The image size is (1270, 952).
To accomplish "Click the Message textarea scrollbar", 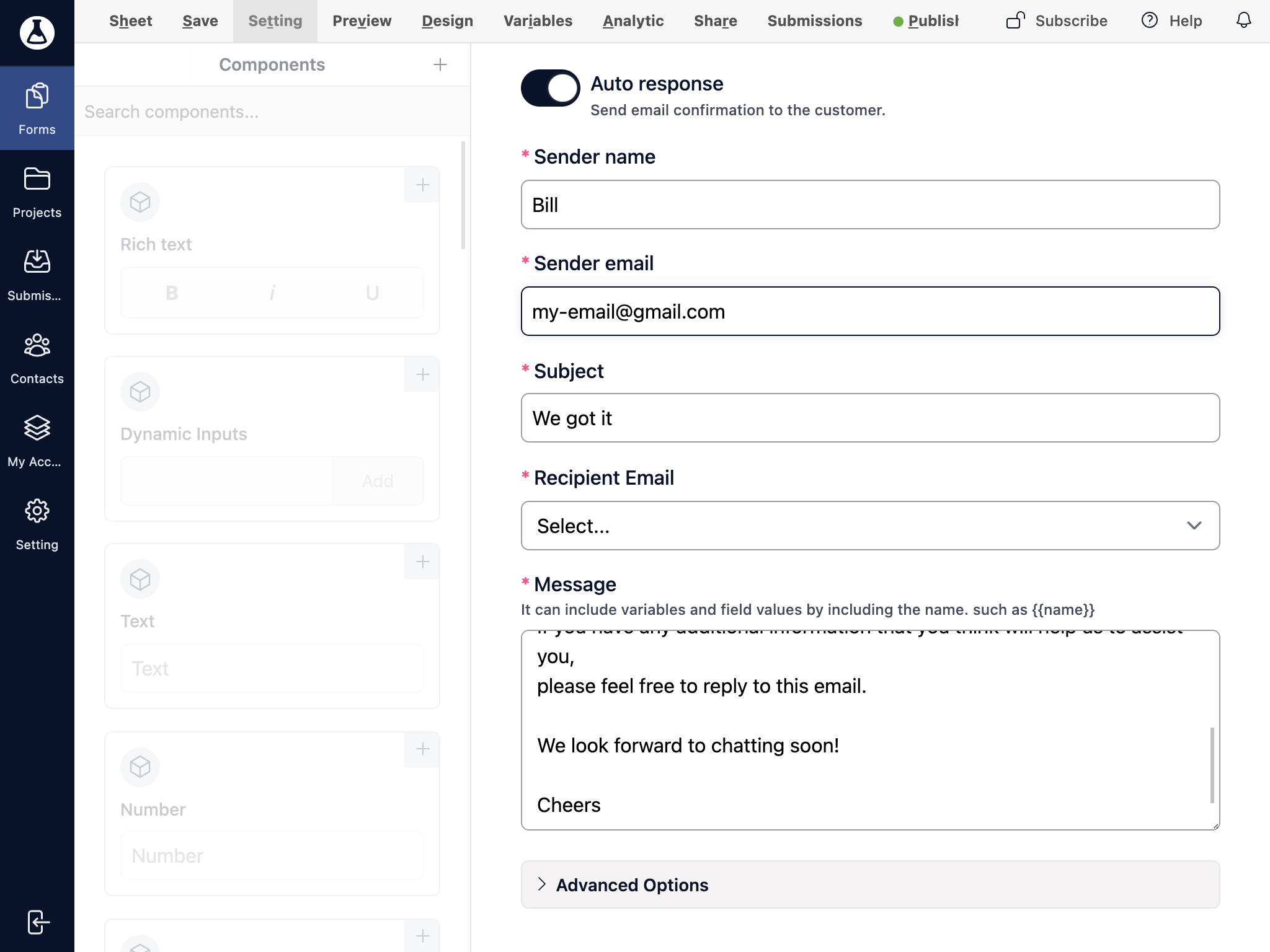I will [x=1212, y=765].
